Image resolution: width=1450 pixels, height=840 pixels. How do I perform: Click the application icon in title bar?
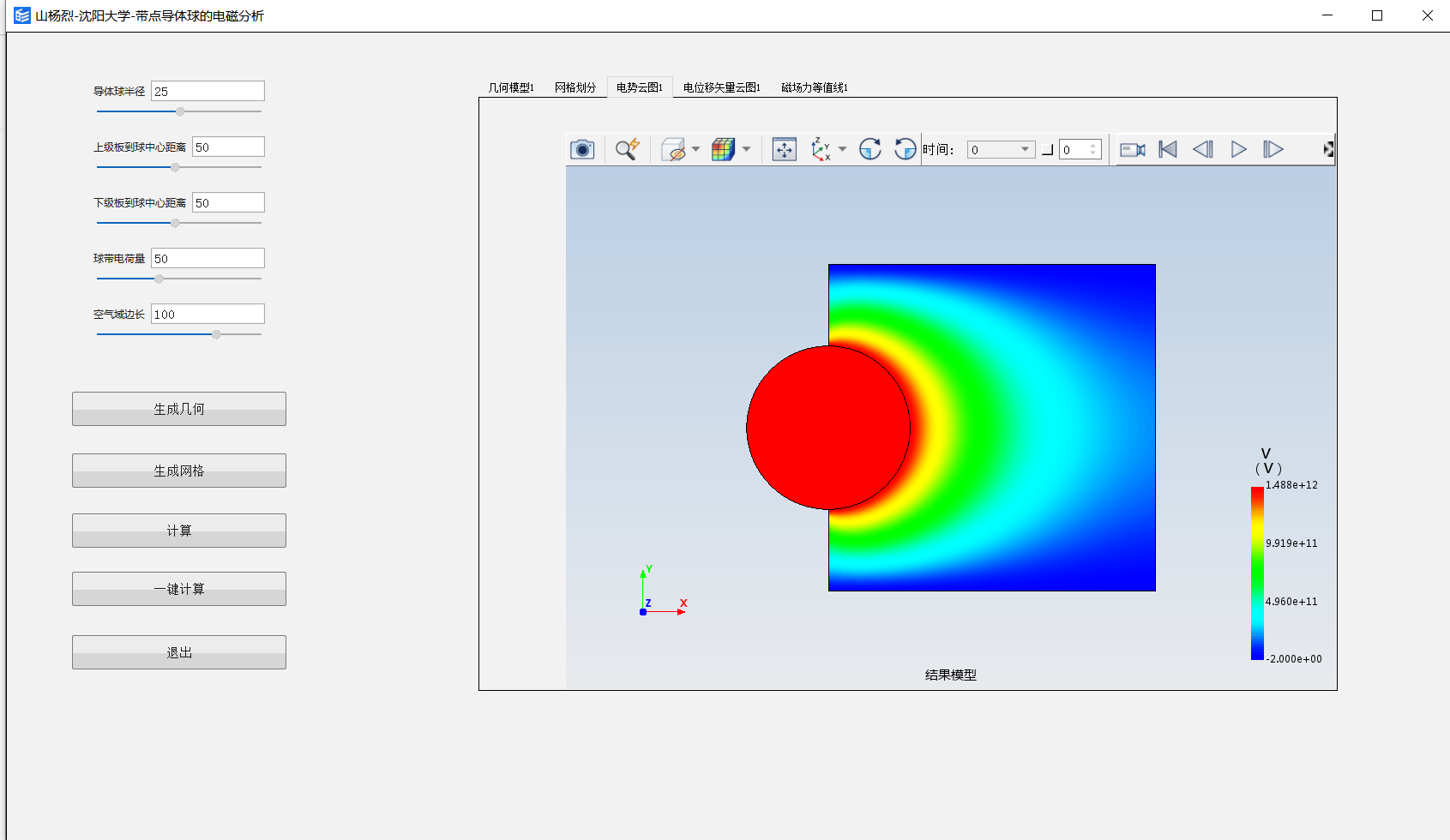(x=22, y=15)
